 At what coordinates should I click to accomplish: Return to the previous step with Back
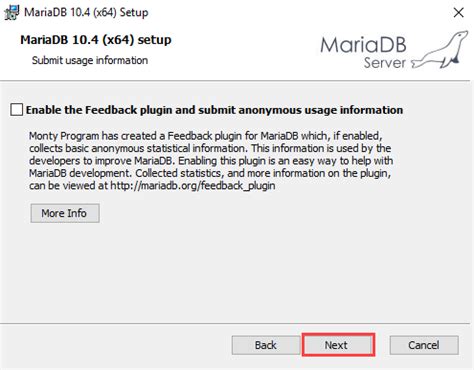pyautogui.click(x=266, y=345)
